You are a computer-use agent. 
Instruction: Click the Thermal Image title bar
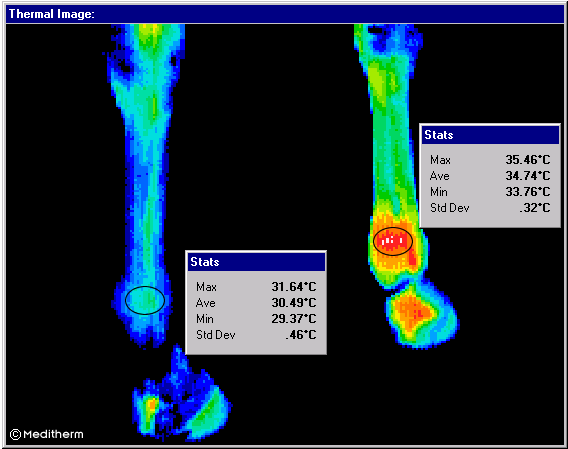click(x=285, y=14)
